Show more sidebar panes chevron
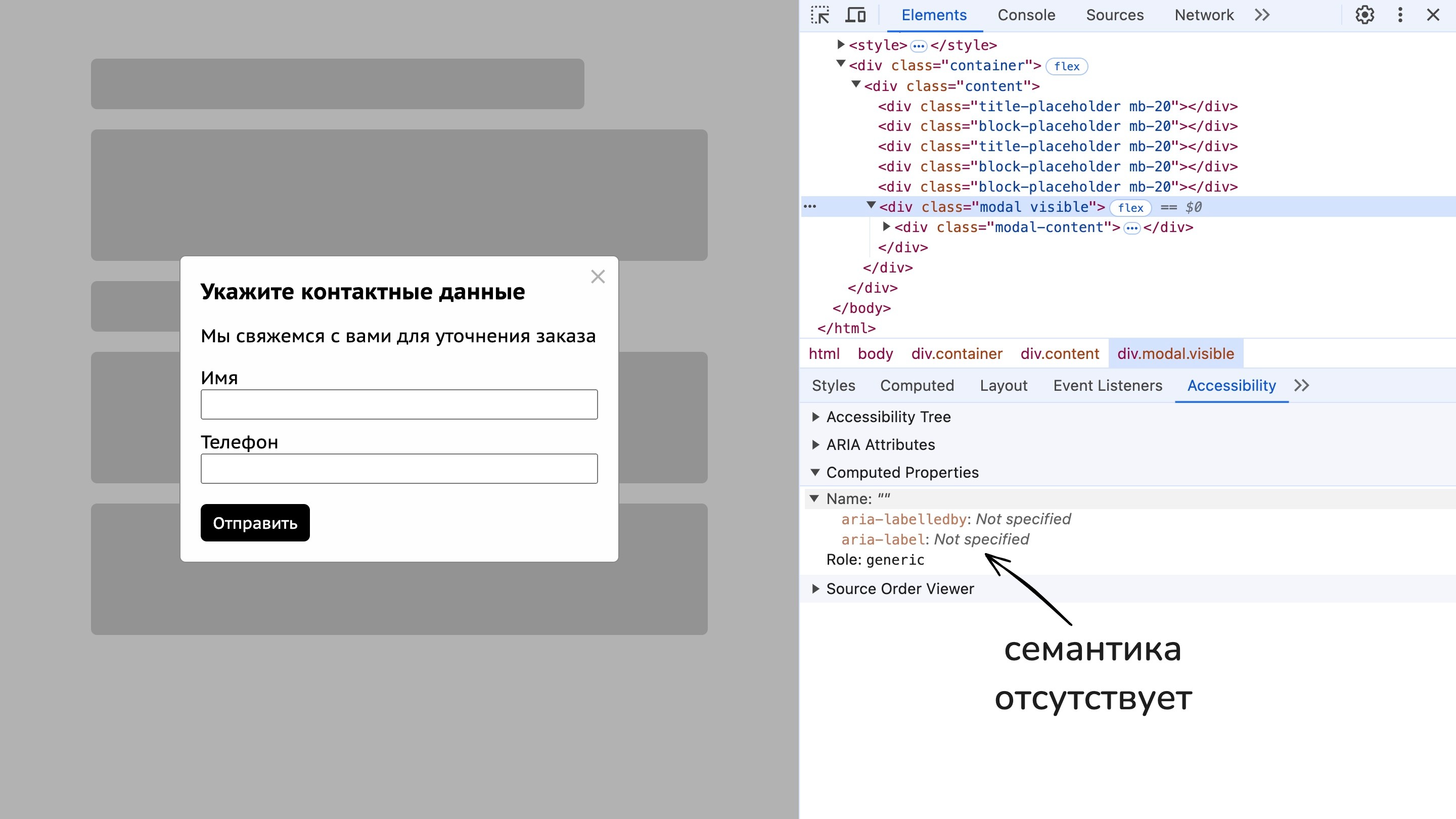This screenshot has width=1456, height=819. (1302, 385)
